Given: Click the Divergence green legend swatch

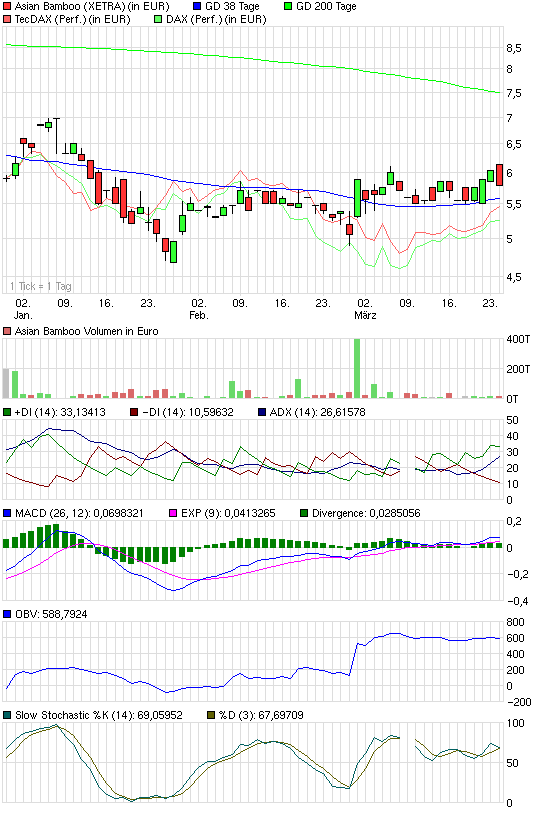Looking at the screenshot, I should pos(304,513).
